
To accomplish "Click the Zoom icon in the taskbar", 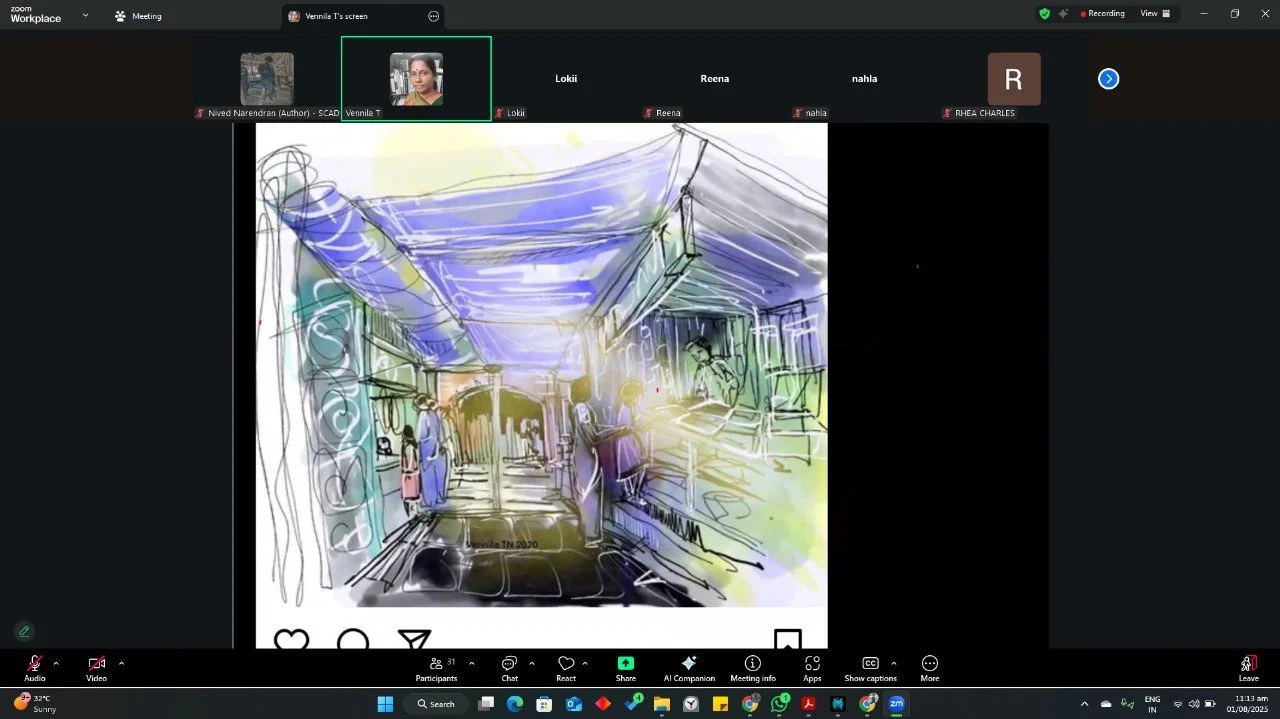I will pos(897,704).
